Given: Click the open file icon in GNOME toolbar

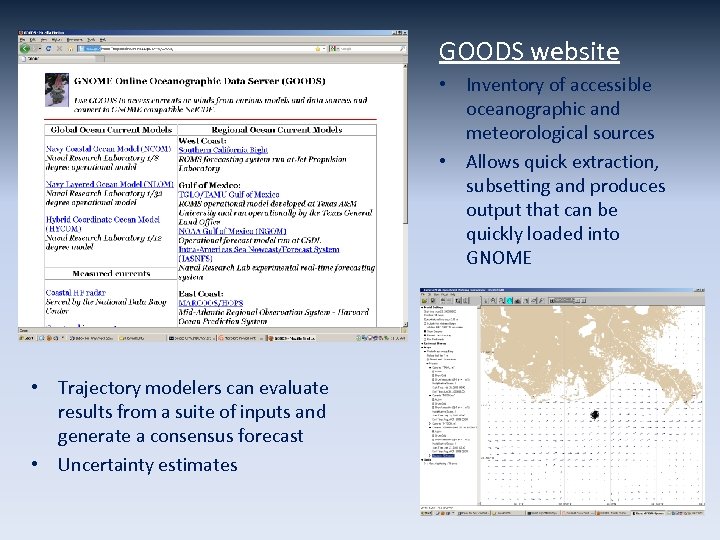Looking at the screenshot, I should [425, 301].
